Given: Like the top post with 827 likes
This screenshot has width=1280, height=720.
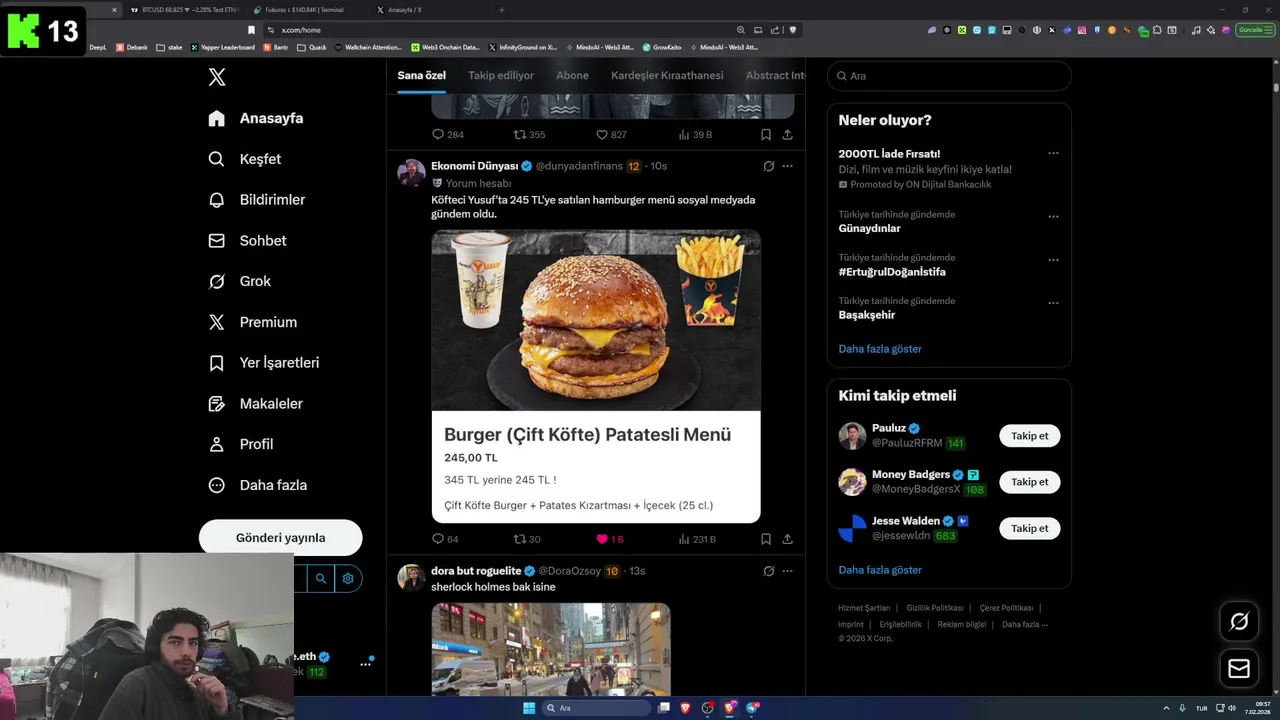Looking at the screenshot, I should point(611,134).
